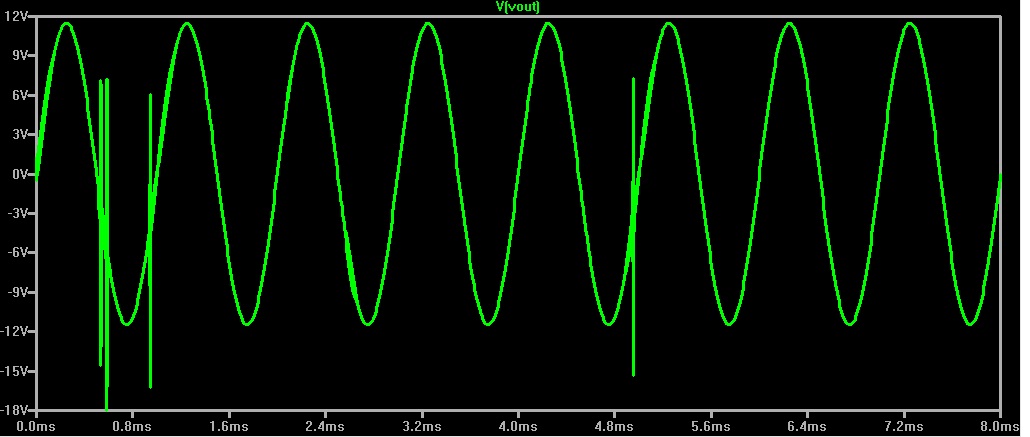Viewport: 1030px width, 437px height.
Task: Click the 3.2ms time axis label
Action: (x=422, y=426)
